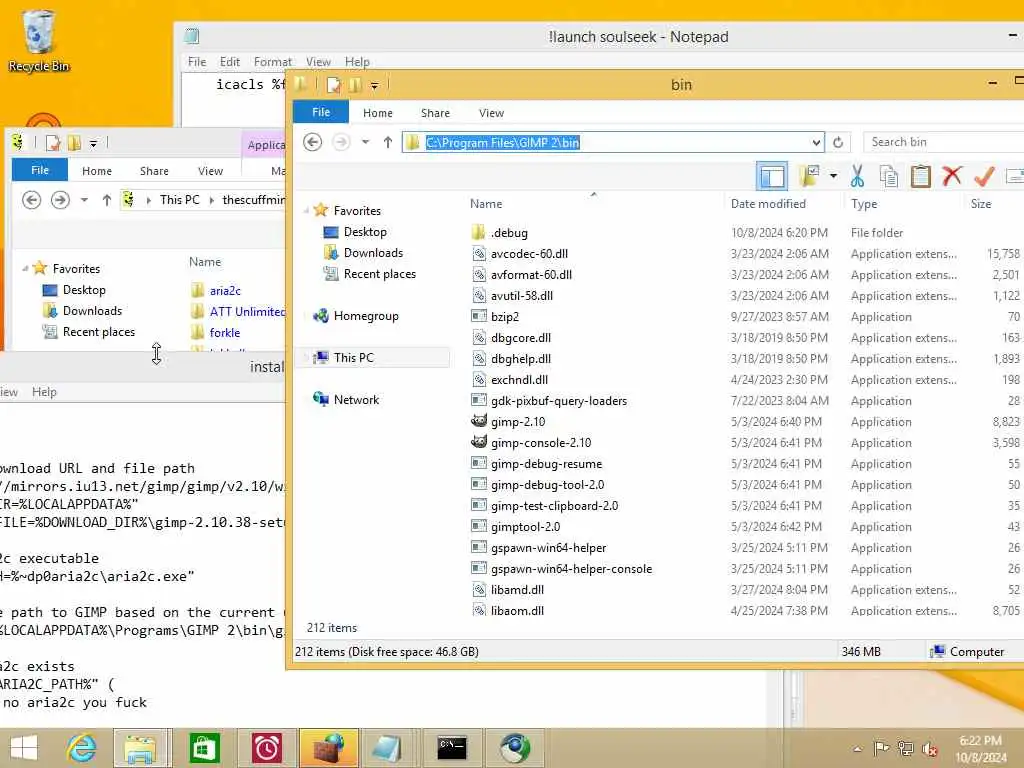Viewport: 1024px width, 768px height.
Task: Select gimp-console-2.10 application icon
Action: (479, 442)
